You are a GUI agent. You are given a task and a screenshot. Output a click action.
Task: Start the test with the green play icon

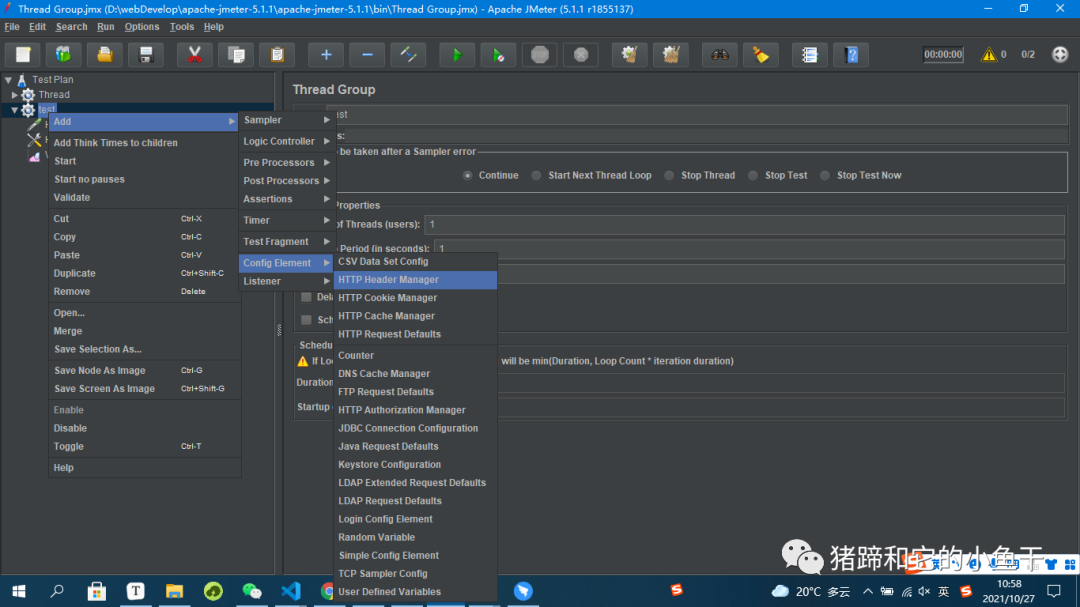(x=457, y=54)
